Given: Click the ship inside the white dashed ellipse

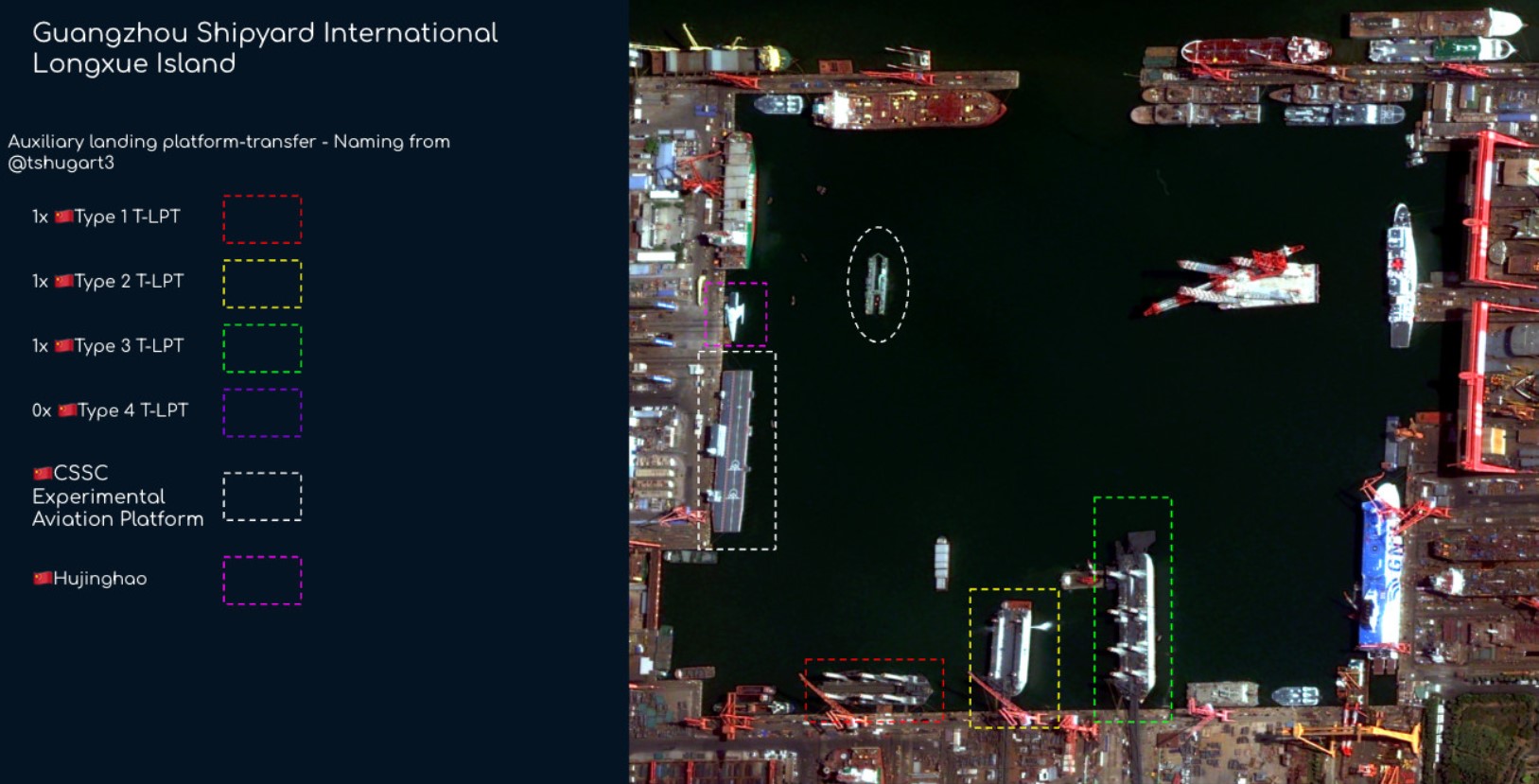Looking at the screenshot, I should (x=878, y=284).
